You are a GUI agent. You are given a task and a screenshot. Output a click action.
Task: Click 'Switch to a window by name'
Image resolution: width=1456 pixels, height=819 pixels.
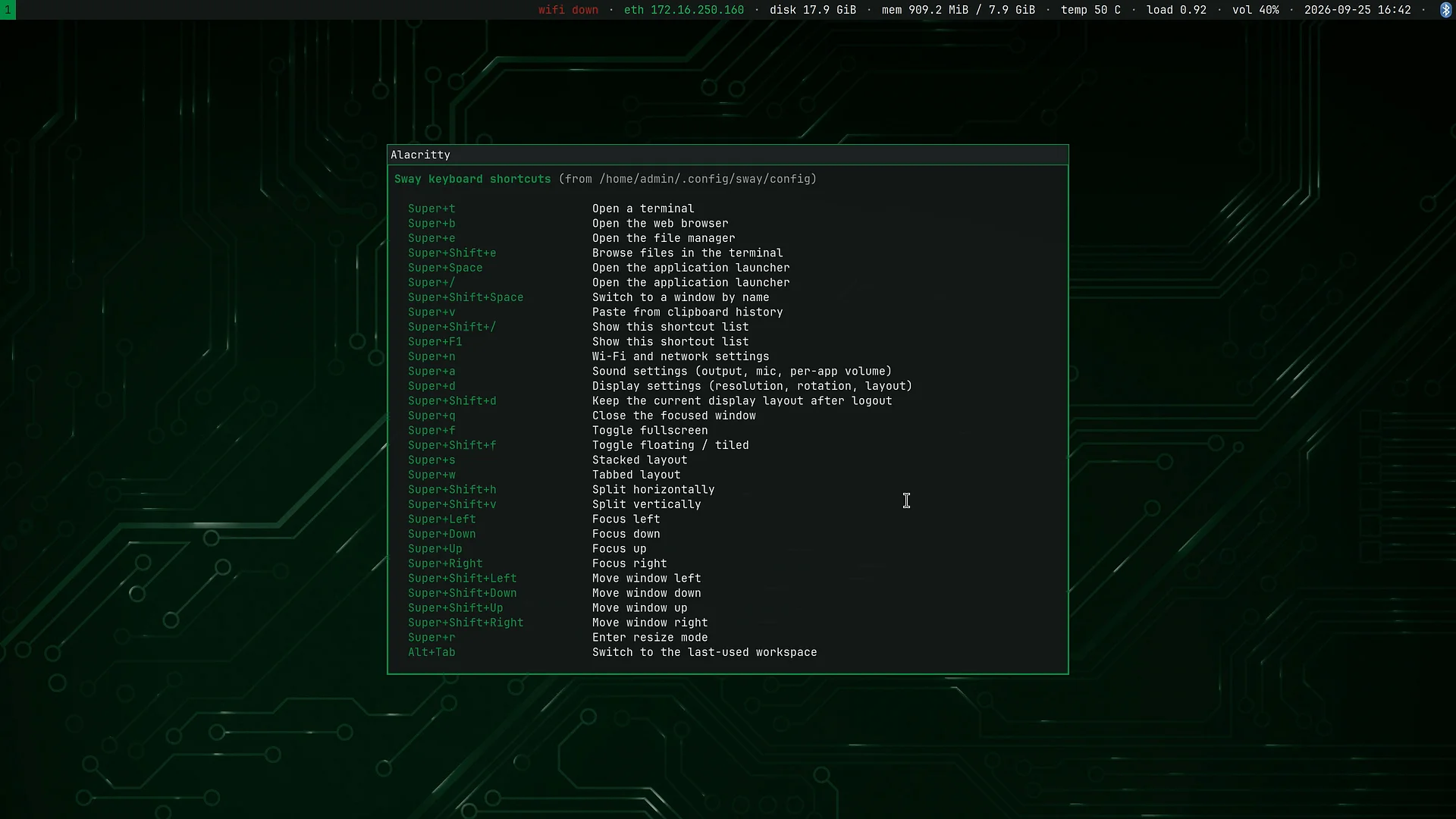pyautogui.click(x=681, y=297)
